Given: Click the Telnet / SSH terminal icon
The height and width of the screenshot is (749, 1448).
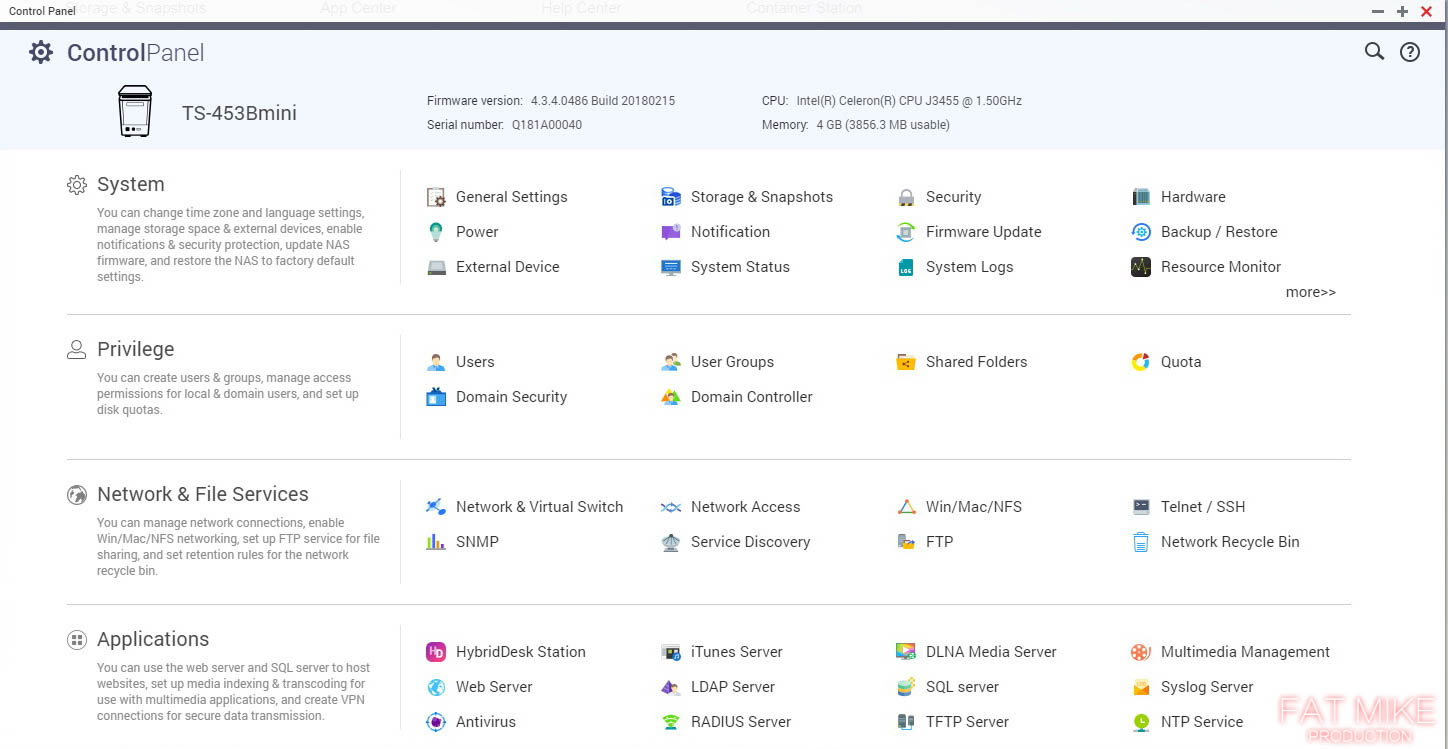Looking at the screenshot, I should click(x=1141, y=507).
